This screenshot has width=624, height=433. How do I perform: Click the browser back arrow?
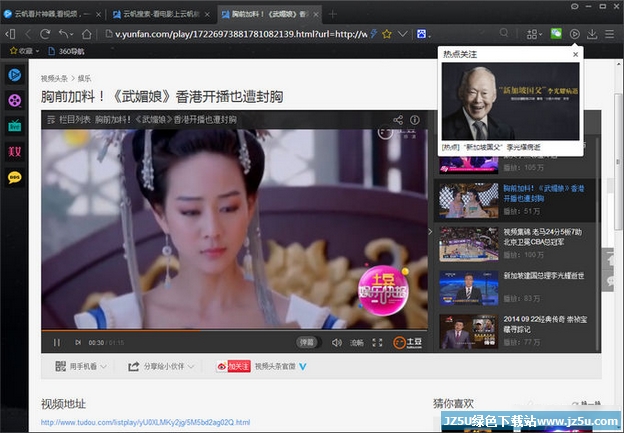pos(28,34)
